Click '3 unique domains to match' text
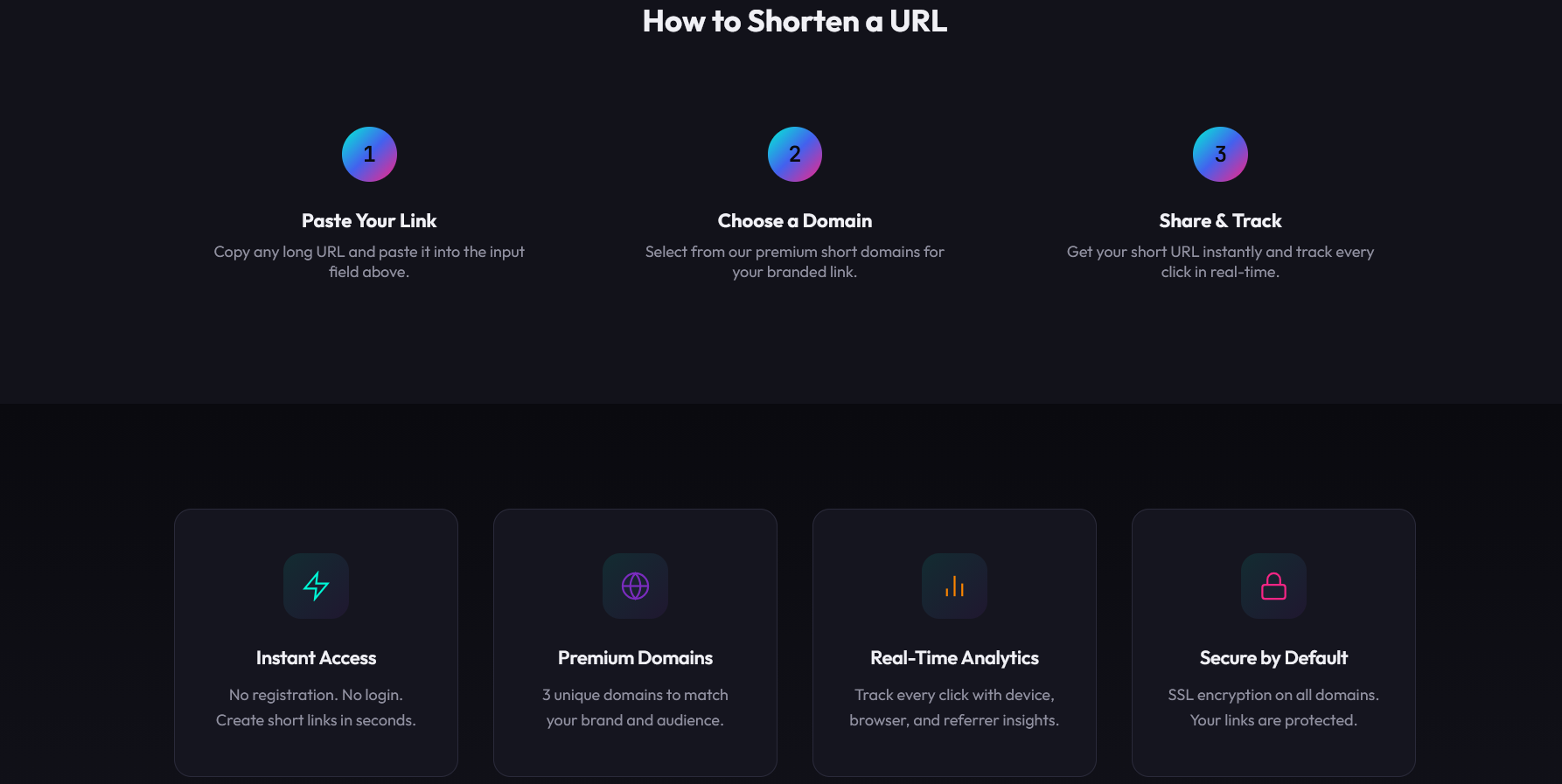Image resolution: width=1562 pixels, height=784 pixels. (x=635, y=695)
